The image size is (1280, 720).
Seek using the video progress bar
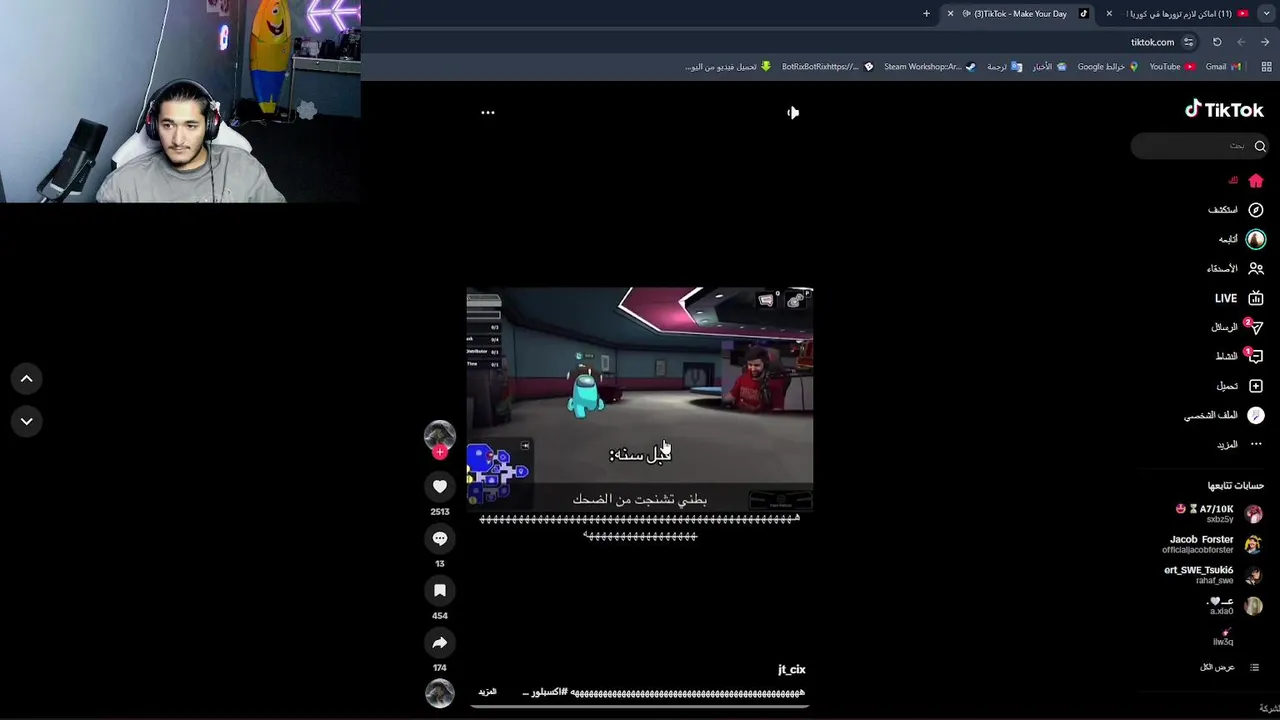pyautogui.click(x=640, y=707)
